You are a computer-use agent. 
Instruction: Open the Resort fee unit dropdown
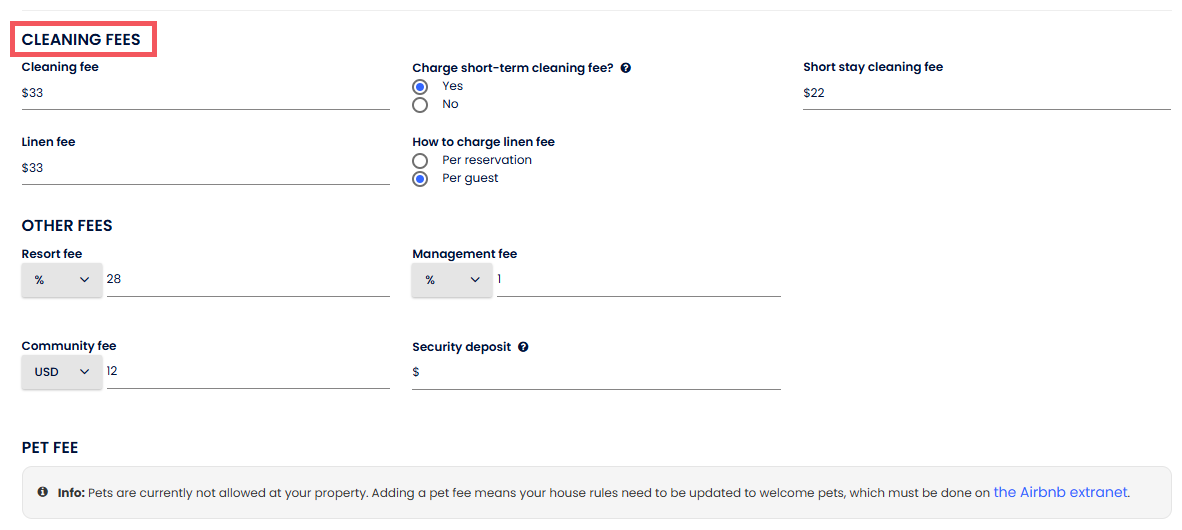(x=62, y=280)
